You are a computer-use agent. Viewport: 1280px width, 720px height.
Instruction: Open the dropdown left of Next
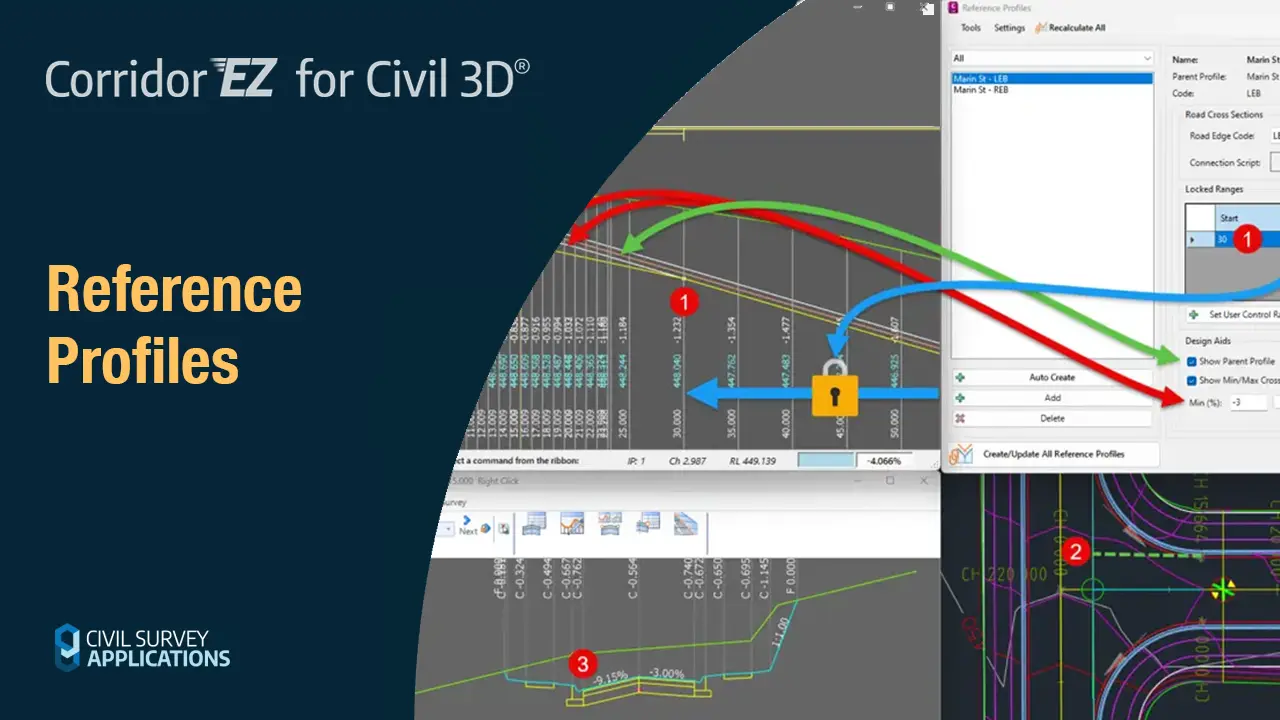pyautogui.click(x=448, y=527)
